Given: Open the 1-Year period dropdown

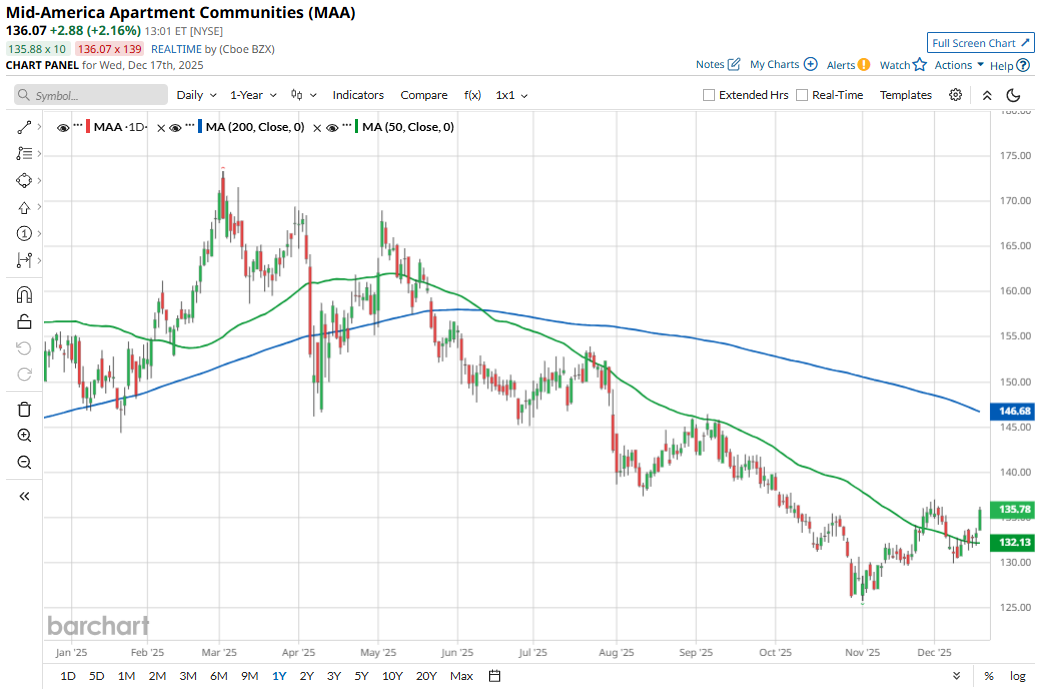Looking at the screenshot, I should pyautogui.click(x=253, y=95).
